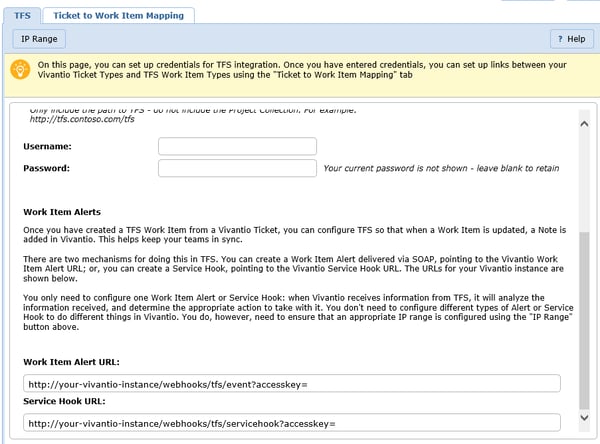
Task: Click the scrollbar up arrow
Action: [x=585, y=120]
